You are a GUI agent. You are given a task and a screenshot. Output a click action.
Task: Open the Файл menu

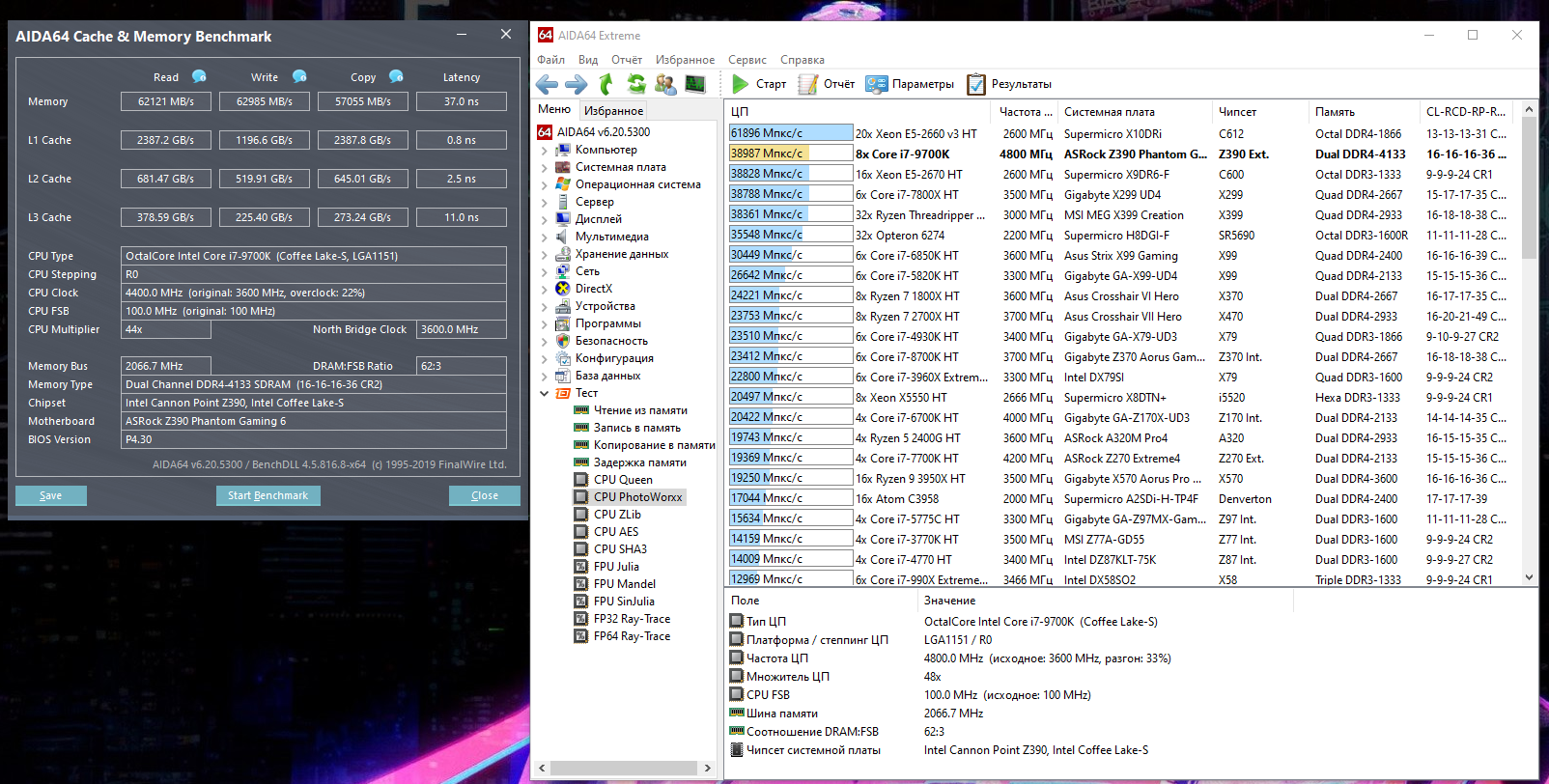(550, 60)
